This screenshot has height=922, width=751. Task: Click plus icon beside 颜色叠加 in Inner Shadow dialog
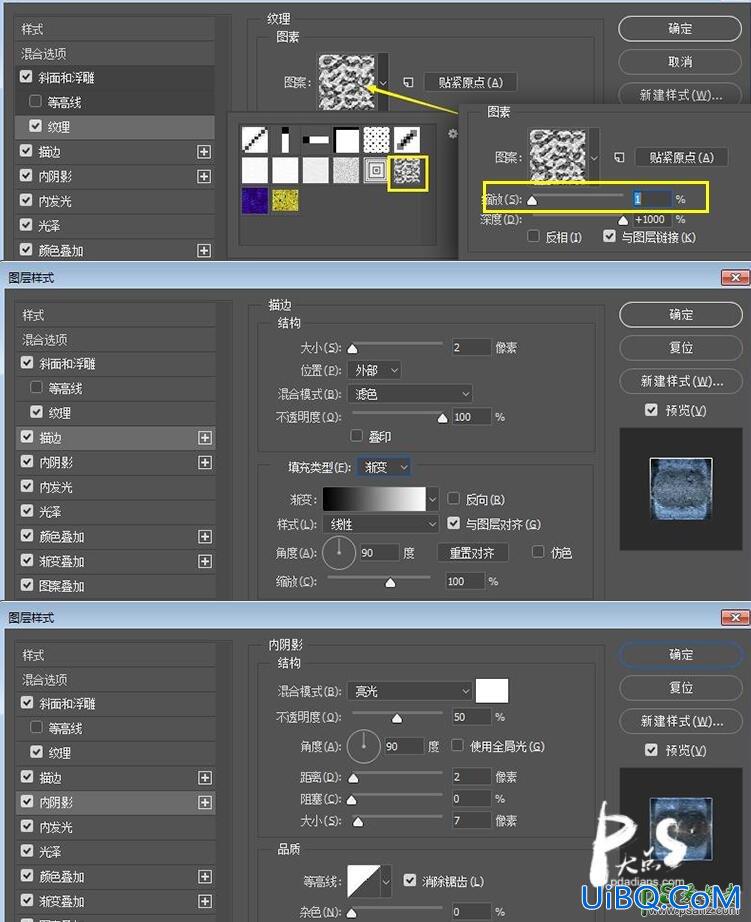tap(205, 876)
